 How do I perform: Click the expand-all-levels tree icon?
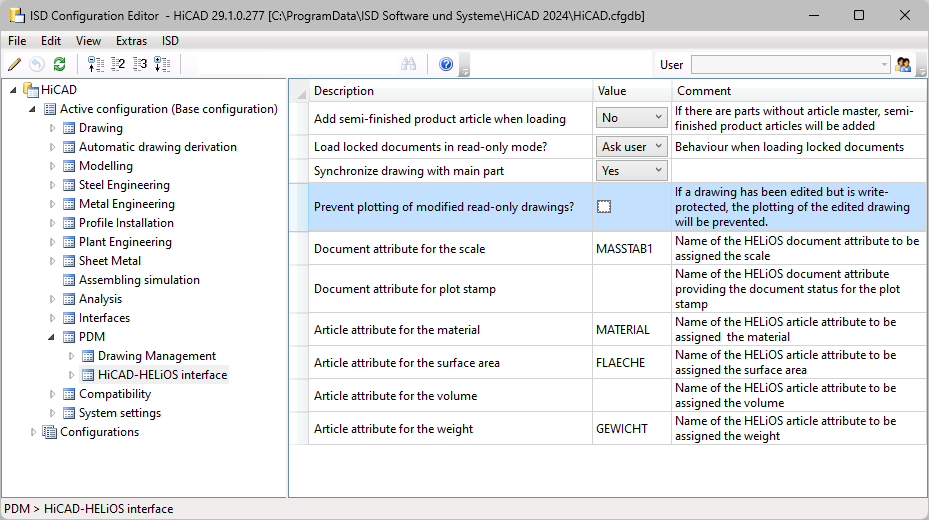162,64
